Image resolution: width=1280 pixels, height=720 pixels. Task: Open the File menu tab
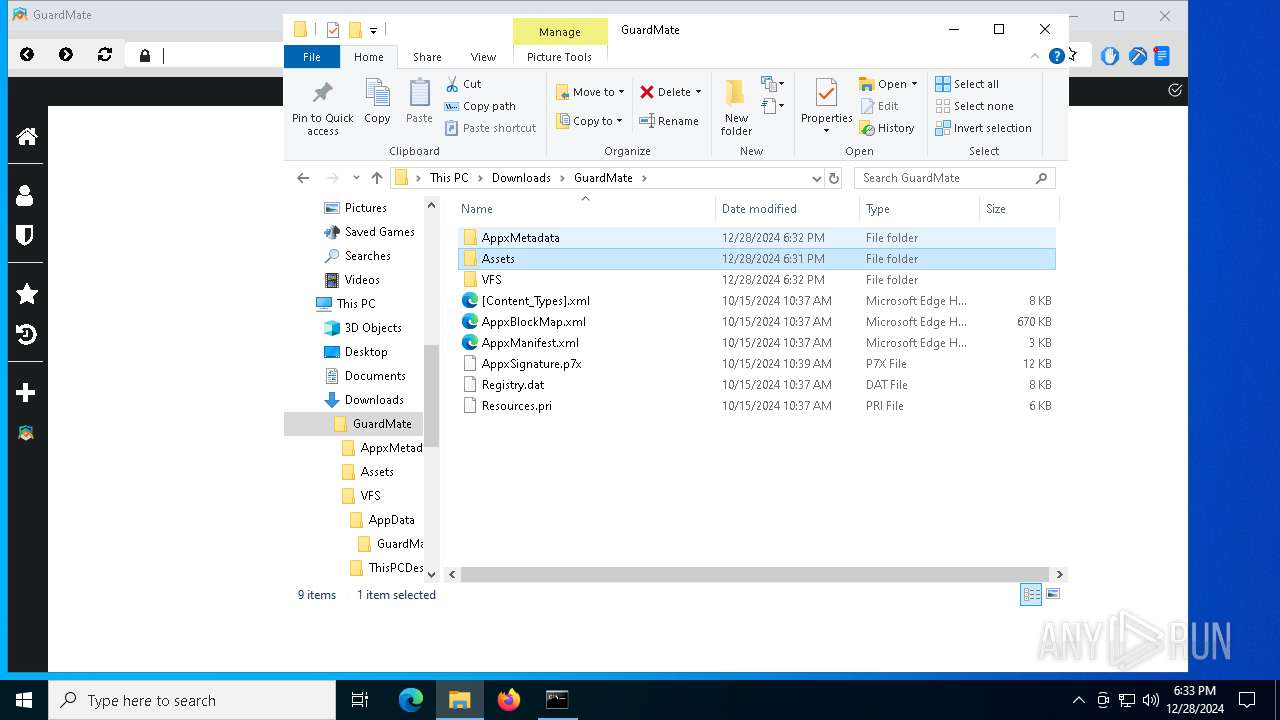[312, 57]
